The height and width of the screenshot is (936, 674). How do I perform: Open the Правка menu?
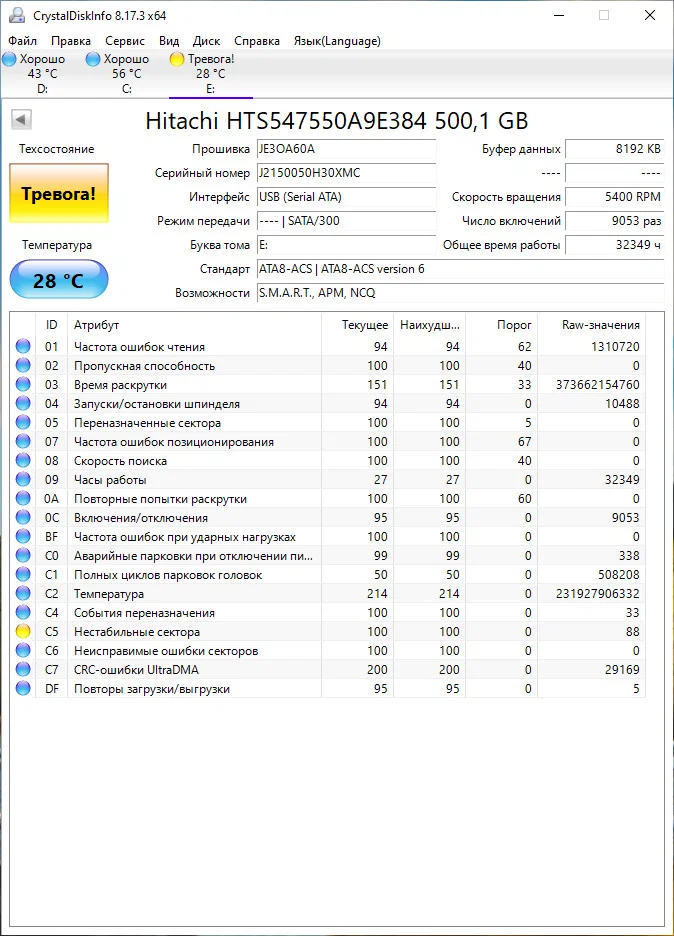71,41
